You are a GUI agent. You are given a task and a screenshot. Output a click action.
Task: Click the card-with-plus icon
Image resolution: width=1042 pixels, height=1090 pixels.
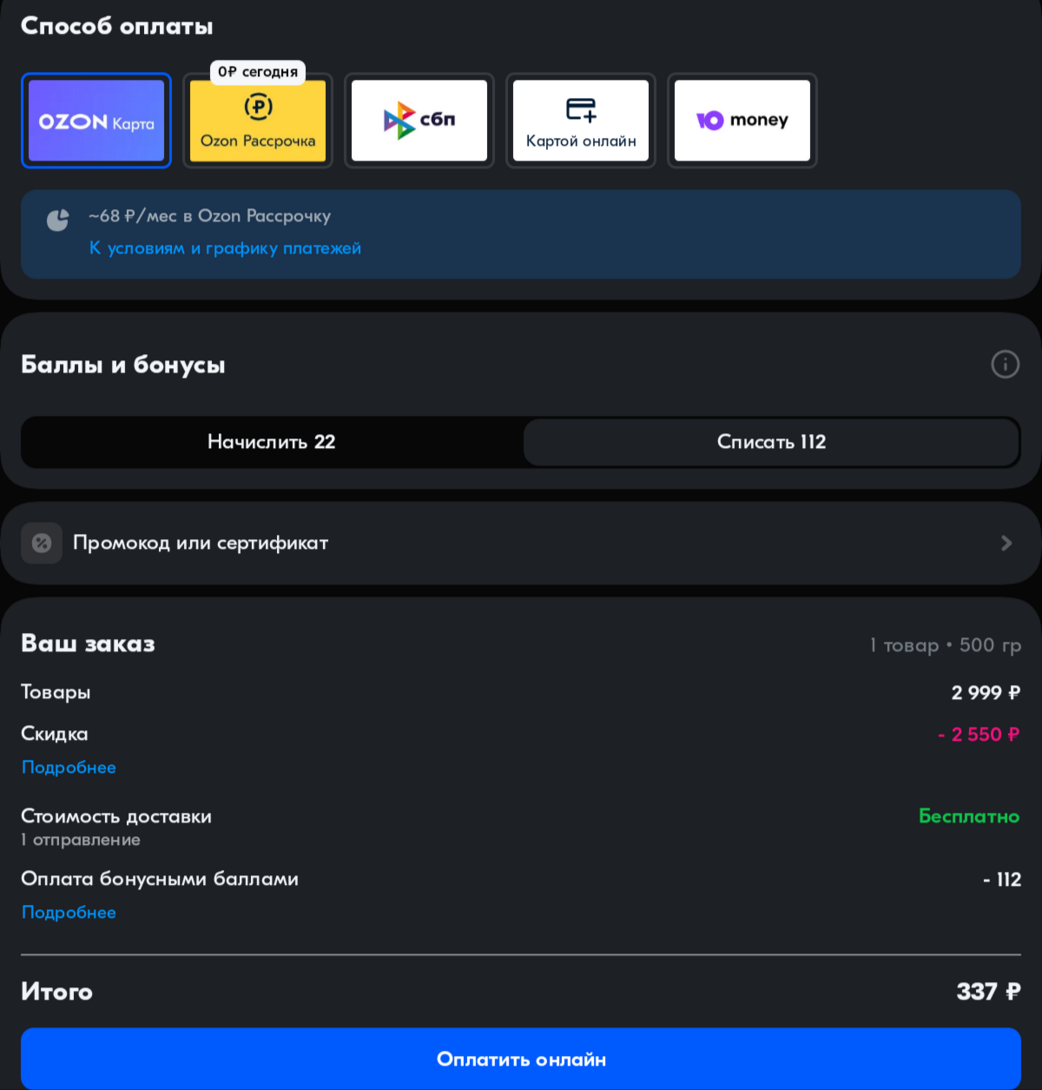581,109
